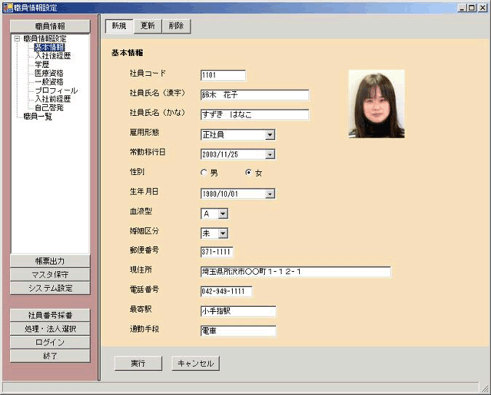
Task: Open the 血液型 dropdown
Action: [x=223, y=214]
